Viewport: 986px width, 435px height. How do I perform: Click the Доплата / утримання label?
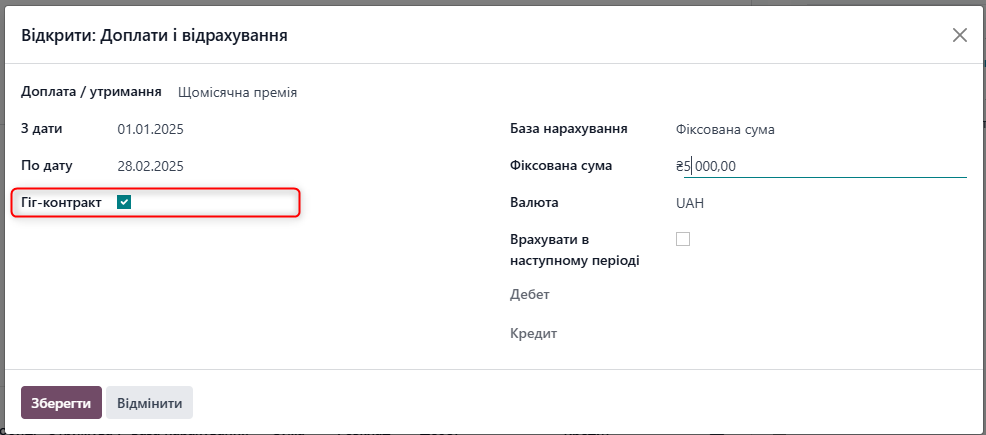point(92,92)
